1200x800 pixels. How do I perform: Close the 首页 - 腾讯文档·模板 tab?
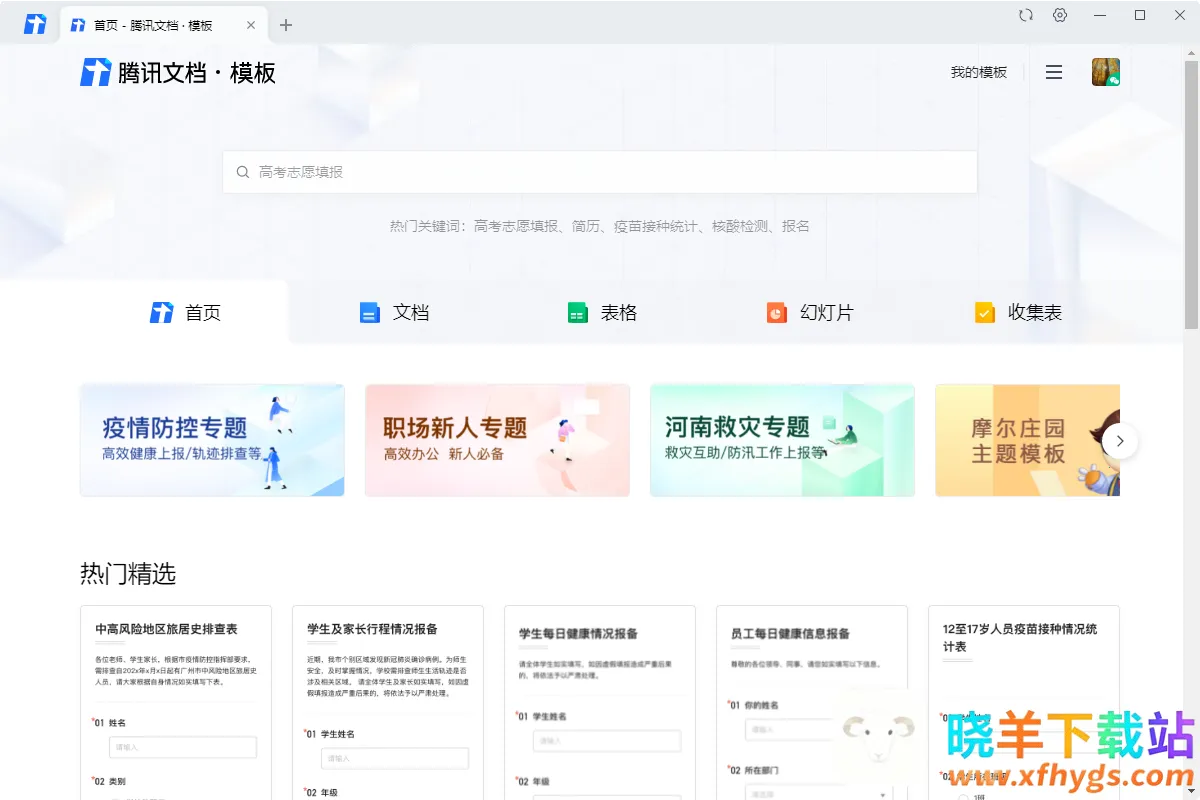251,25
